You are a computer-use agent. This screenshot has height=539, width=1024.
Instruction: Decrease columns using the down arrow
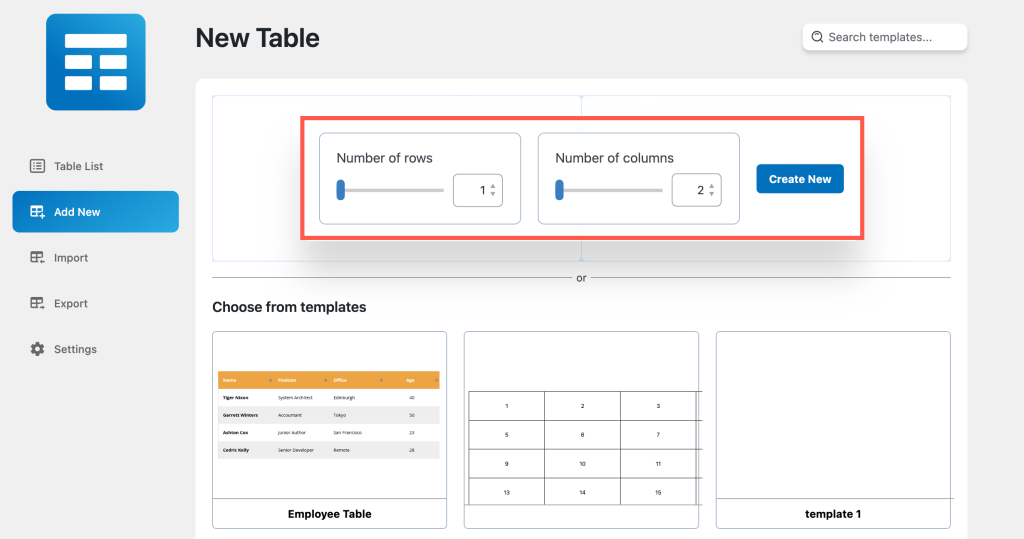712,194
